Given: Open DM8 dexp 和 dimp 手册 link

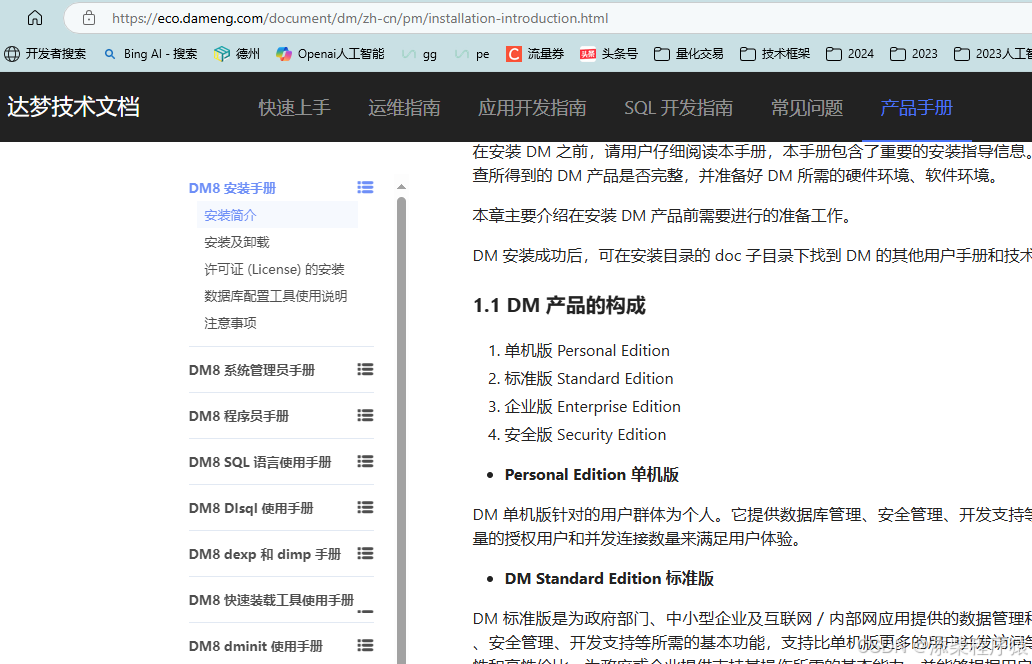Looking at the screenshot, I should (265, 554).
